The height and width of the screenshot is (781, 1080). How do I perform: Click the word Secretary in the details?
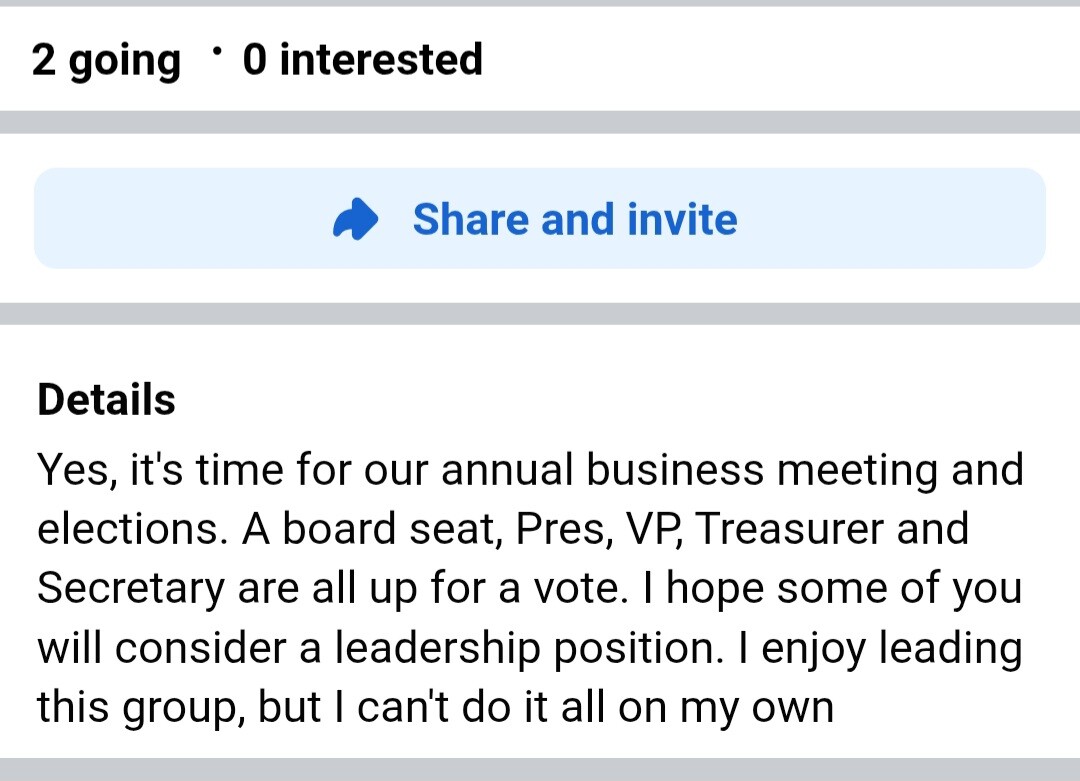click(131, 589)
